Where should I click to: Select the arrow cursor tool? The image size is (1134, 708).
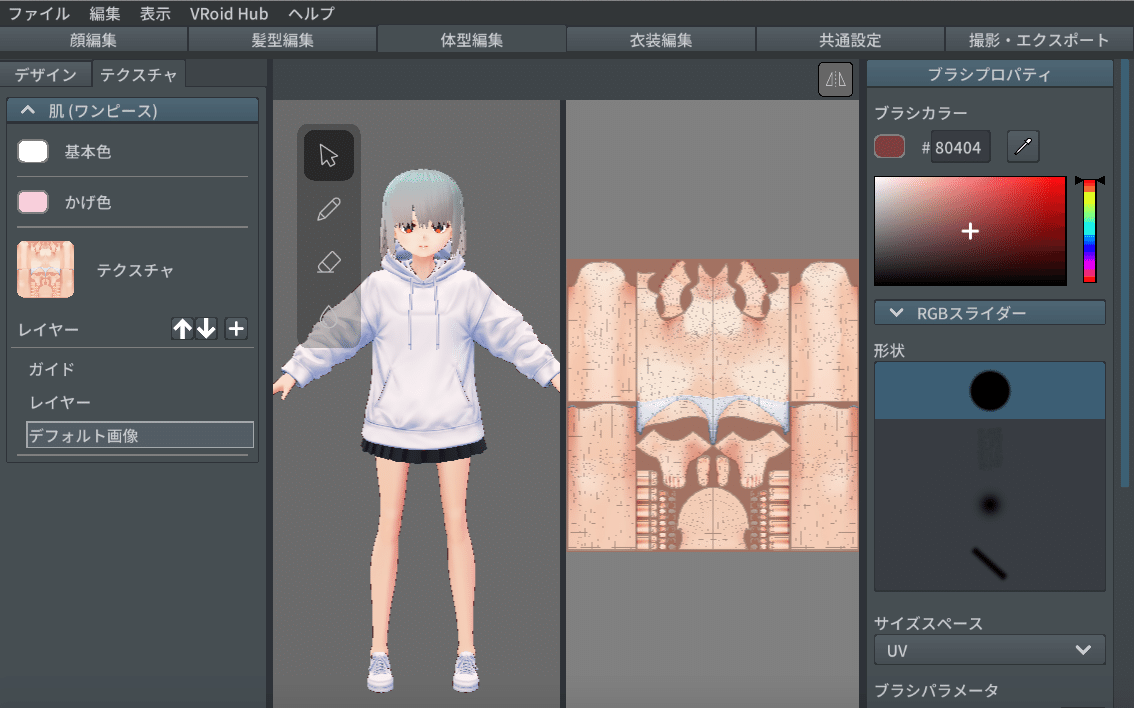pyautogui.click(x=328, y=155)
